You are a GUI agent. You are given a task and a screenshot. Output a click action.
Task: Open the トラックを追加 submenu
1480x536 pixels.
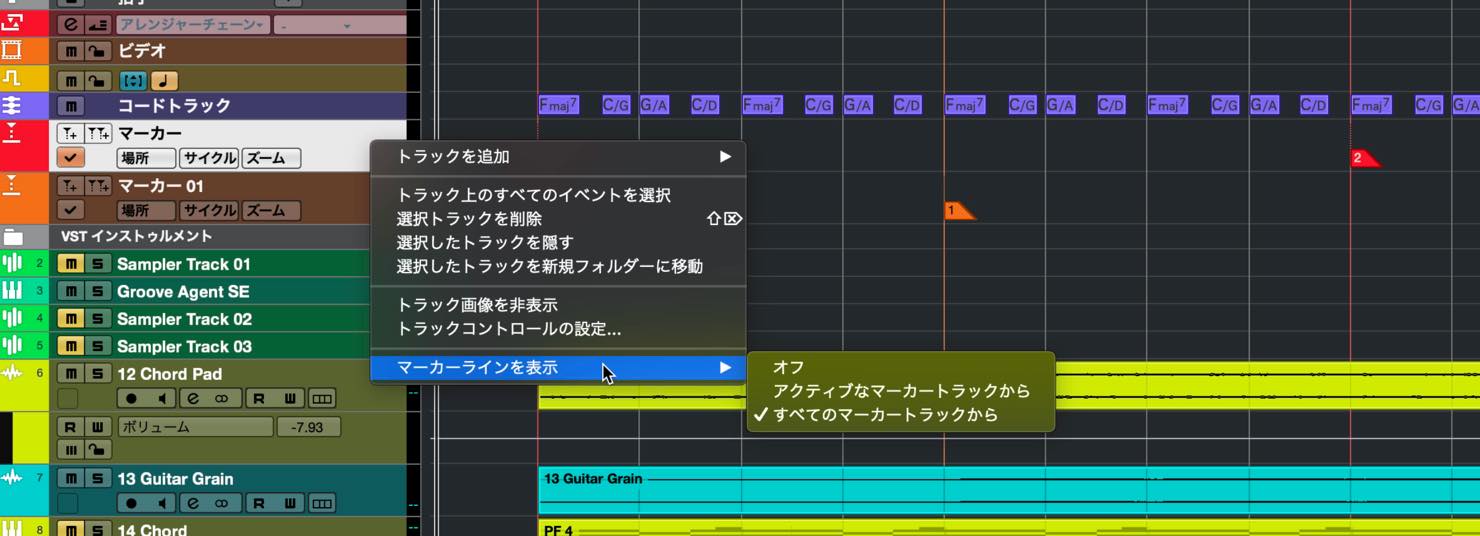pyautogui.click(x=558, y=157)
